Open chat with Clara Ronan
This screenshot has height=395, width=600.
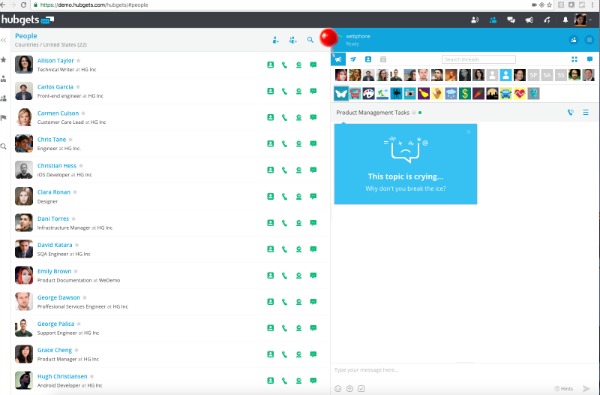[313, 196]
